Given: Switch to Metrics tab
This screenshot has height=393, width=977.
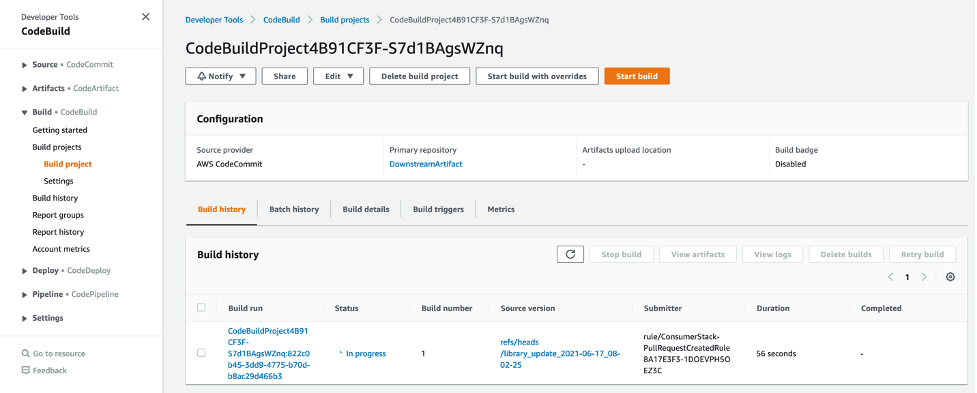Looking at the screenshot, I should [501, 209].
